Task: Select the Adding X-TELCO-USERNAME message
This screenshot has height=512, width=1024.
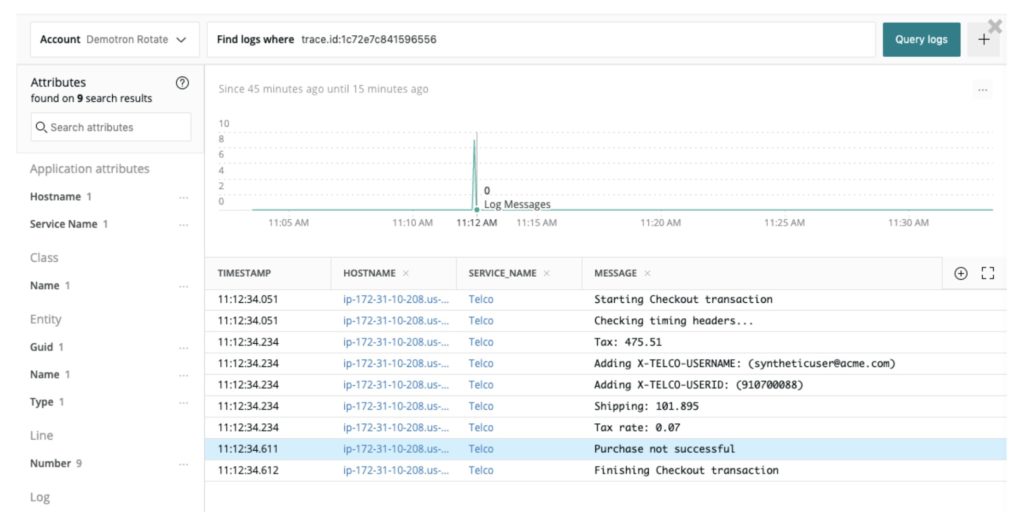Action: (744, 364)
